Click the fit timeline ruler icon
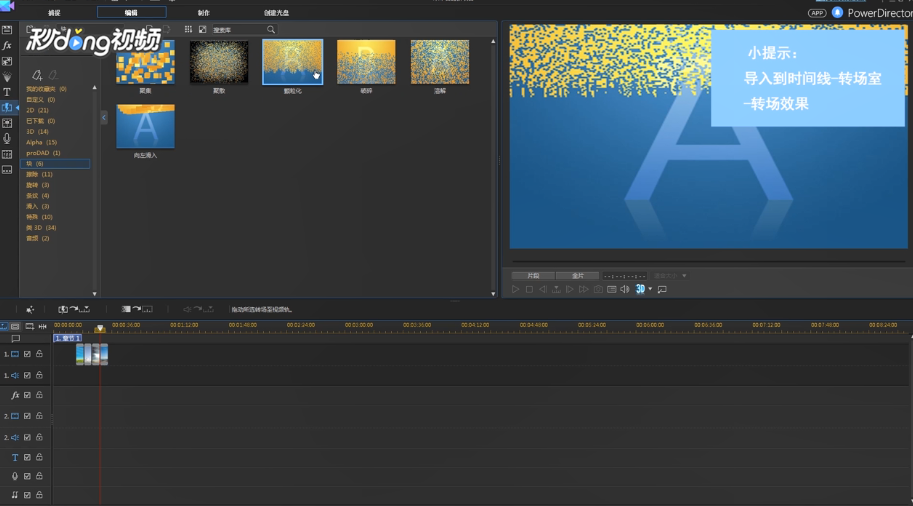This screenshot has height=506, width=913. [x=43, y=327]
